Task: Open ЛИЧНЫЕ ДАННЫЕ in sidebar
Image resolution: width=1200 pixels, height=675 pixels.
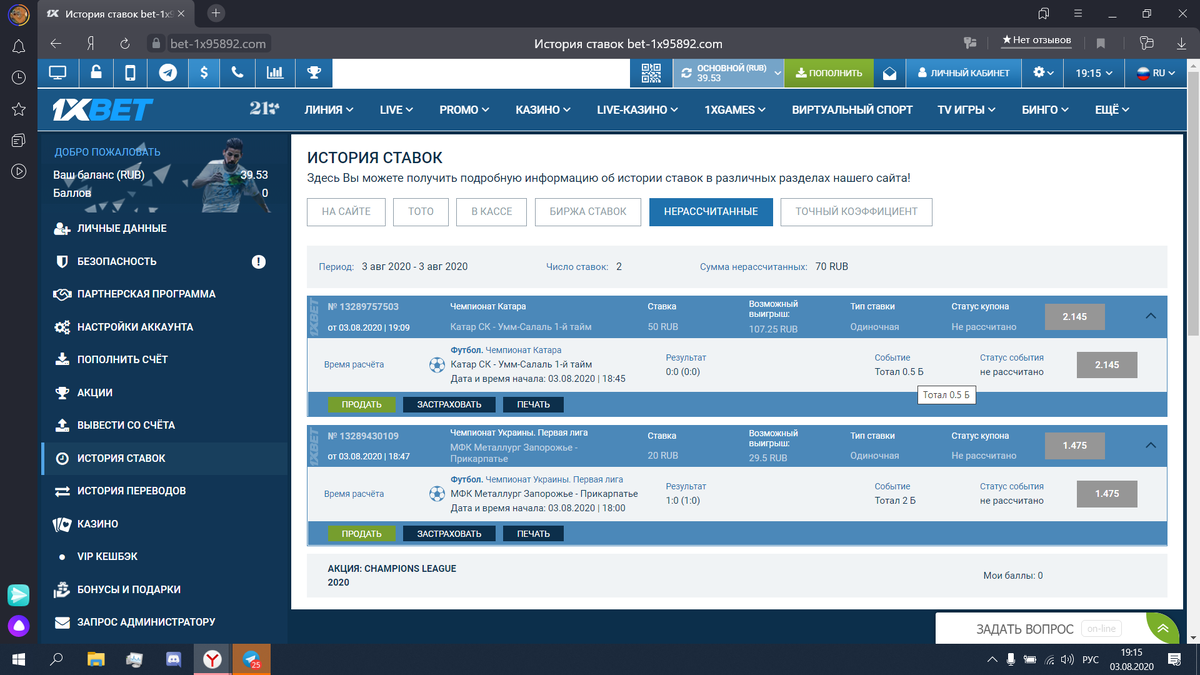Action: click(165, 228)
